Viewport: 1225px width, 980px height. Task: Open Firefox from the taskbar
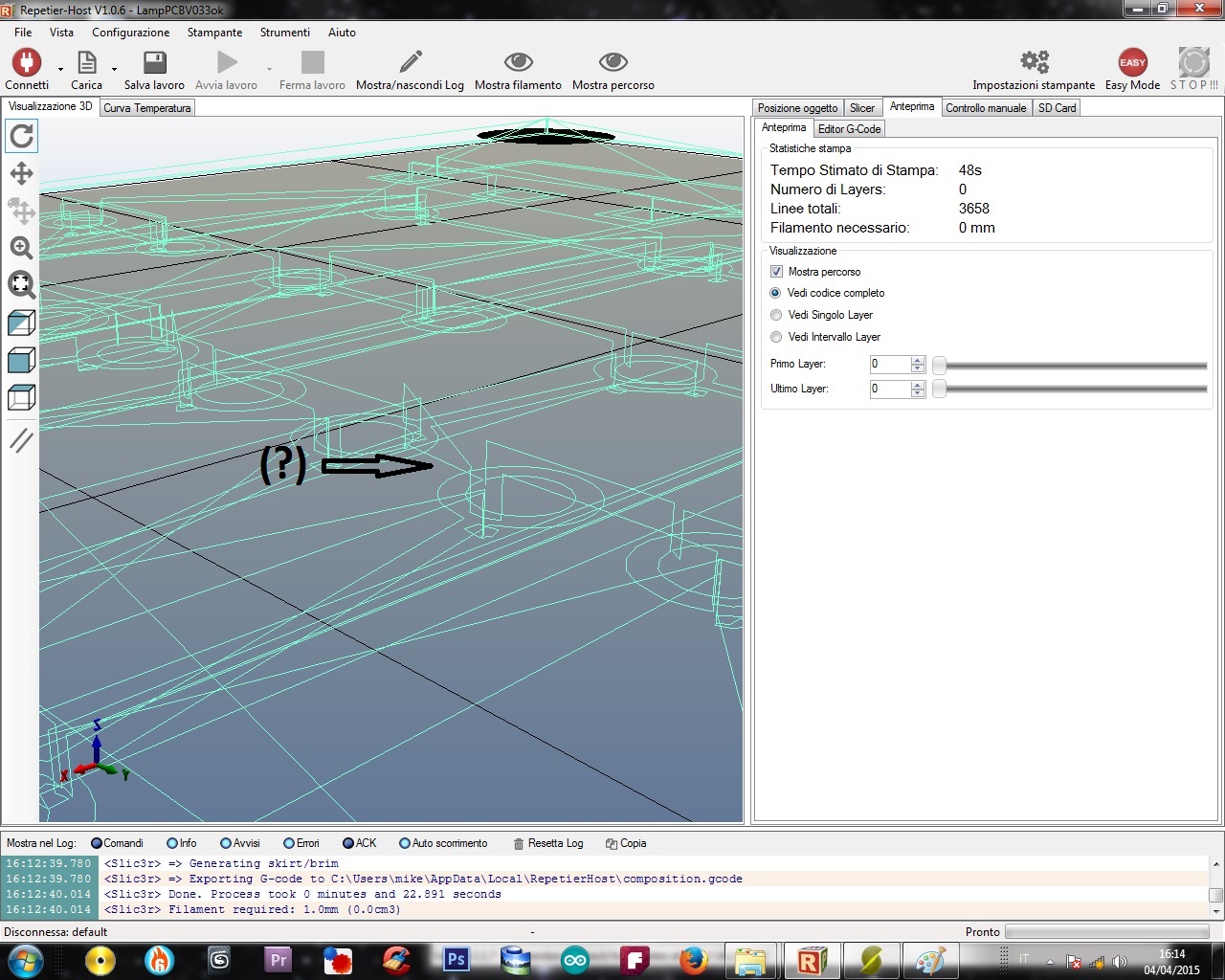point(693,960)
